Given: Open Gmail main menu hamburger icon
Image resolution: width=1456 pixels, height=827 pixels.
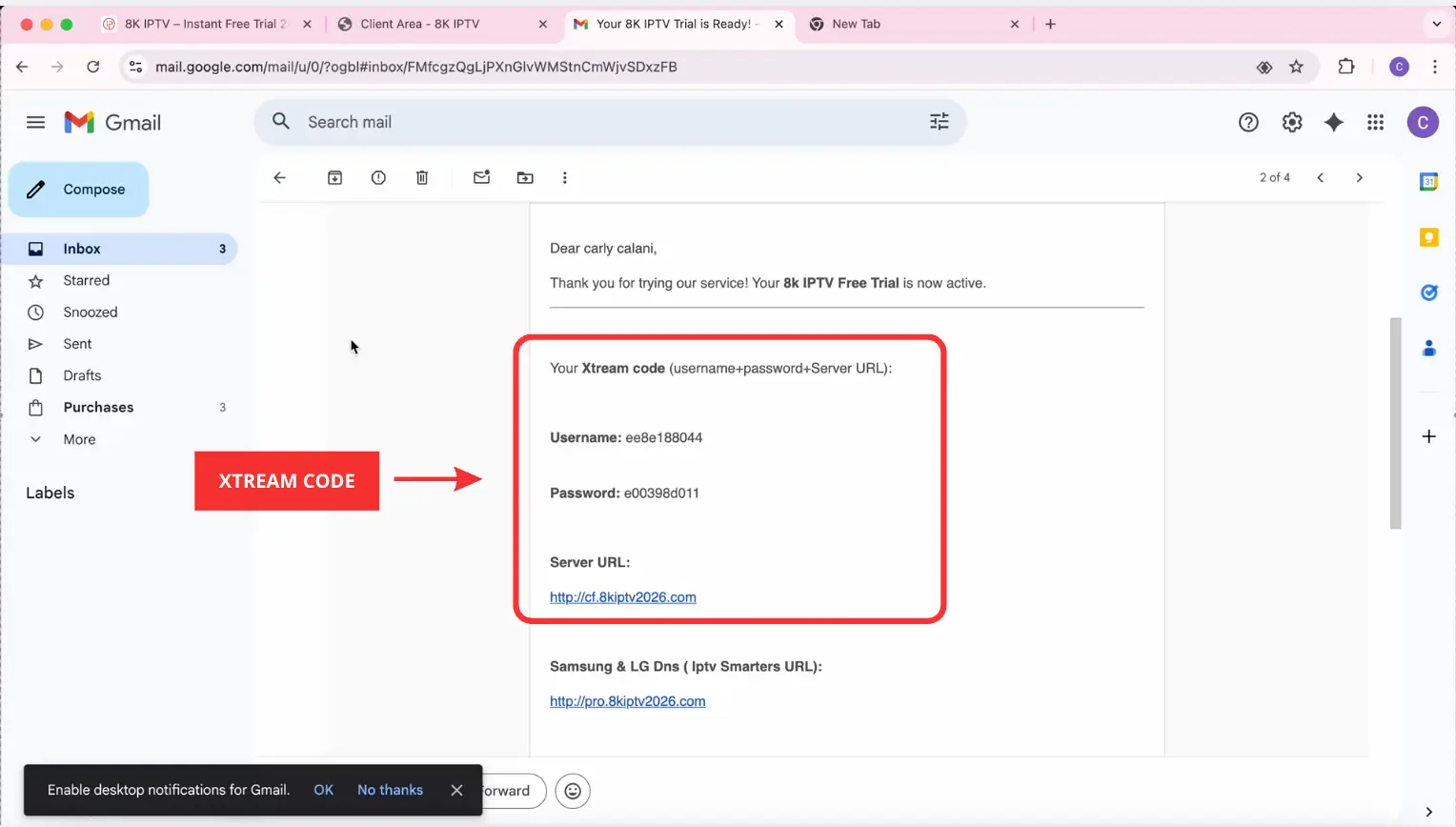Looking at the screenshot, I should (x=35, y=122).
